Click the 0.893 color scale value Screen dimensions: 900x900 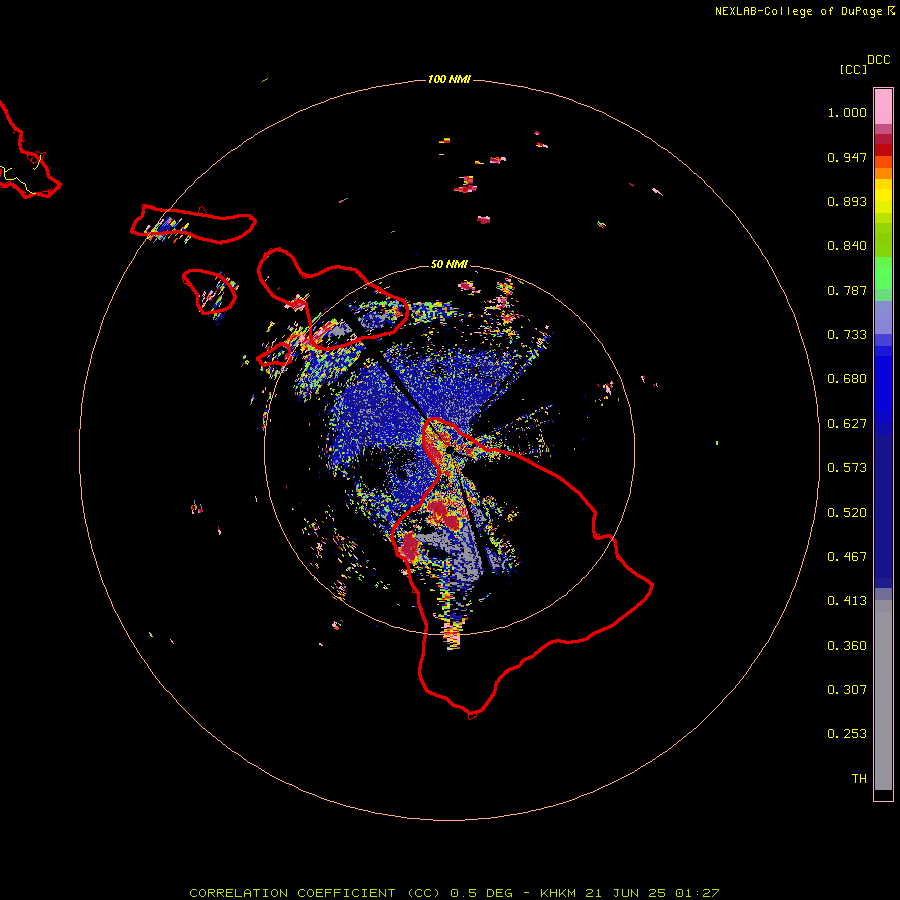[847, 201]
